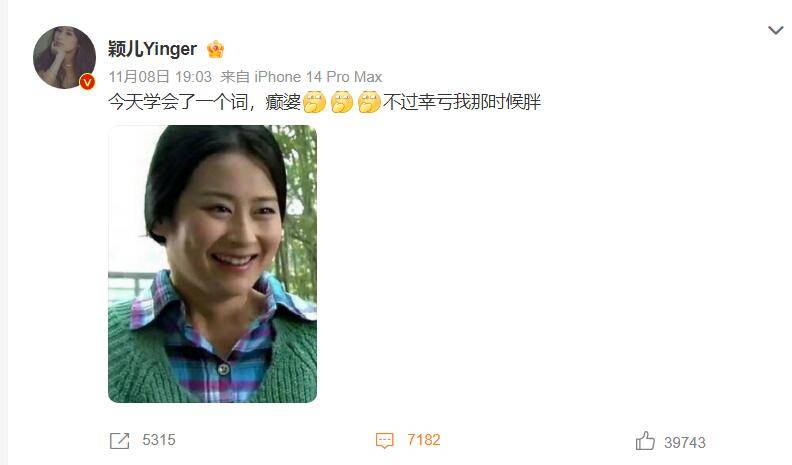Click the post text 不过幸亏我那时候胖
792x465 pixels.
[x=462, y=102]
